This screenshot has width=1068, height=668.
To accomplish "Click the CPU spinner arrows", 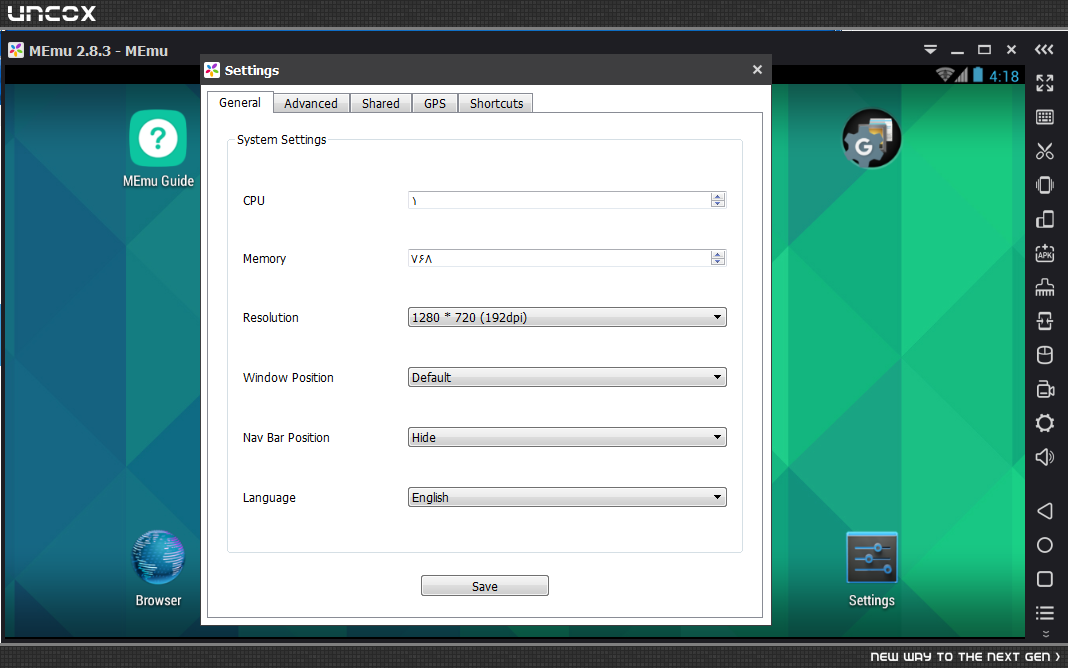I will (x=718, y=200).
